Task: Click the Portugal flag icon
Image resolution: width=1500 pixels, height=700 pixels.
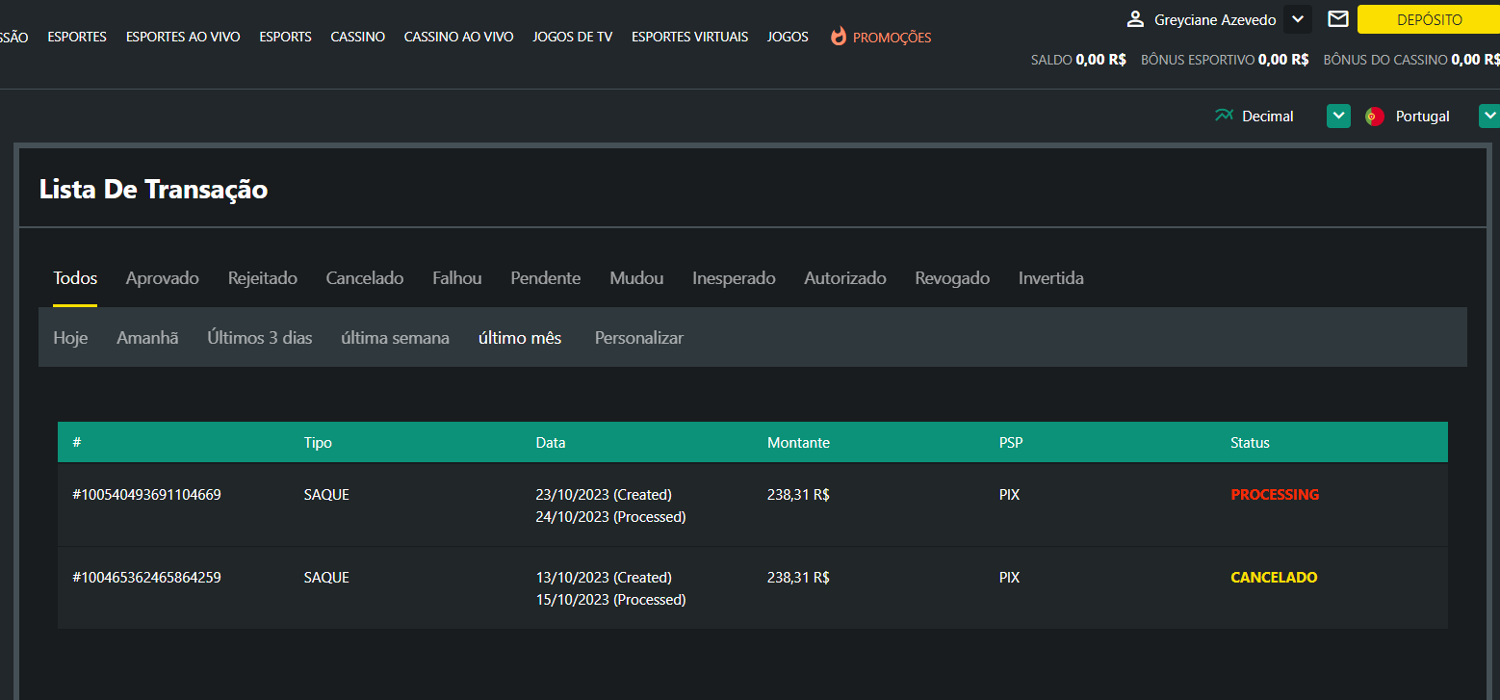Action: coord(1374,116)
